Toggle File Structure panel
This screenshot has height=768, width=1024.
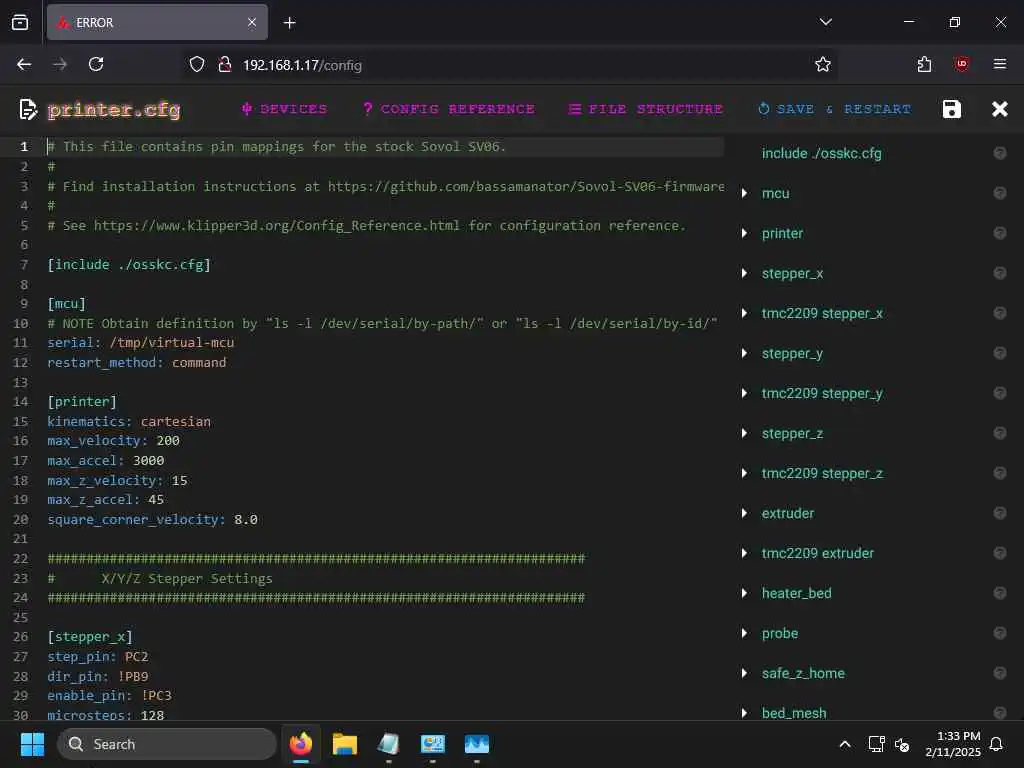click(645, 109)
